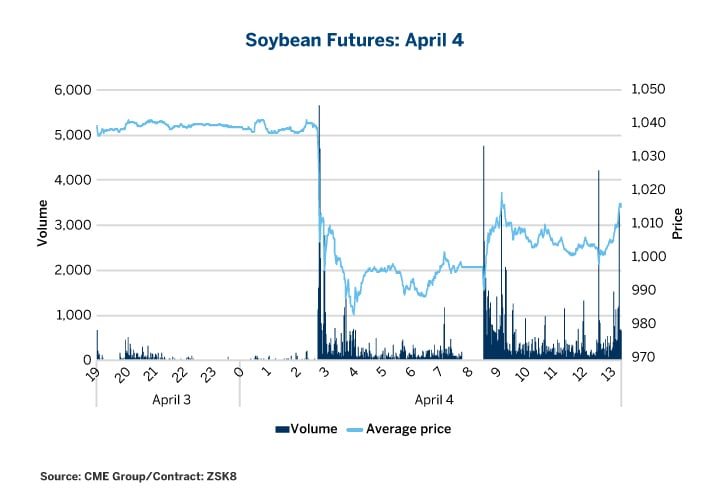Click the 6,000 volume axis tick label
720x500 pixels.
[73, 90]
